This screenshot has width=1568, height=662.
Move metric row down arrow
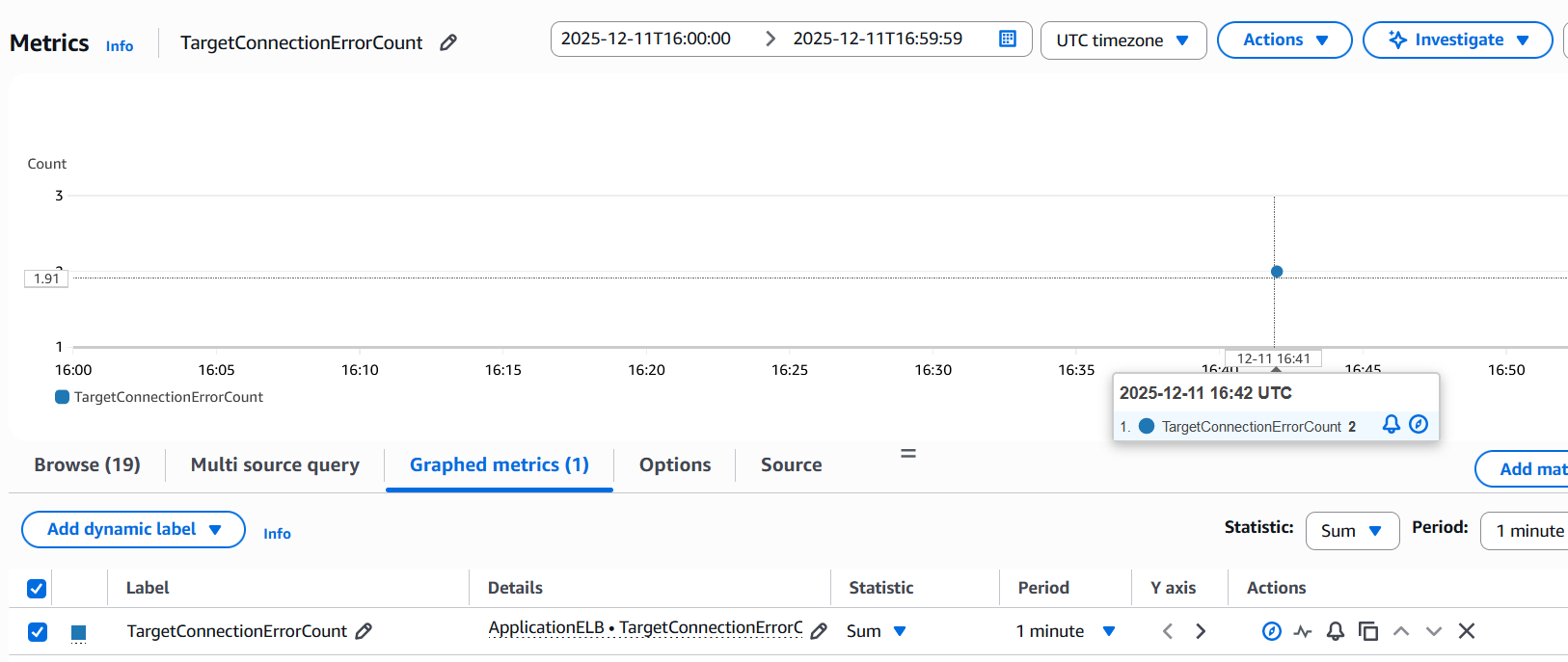[1434, 631]
